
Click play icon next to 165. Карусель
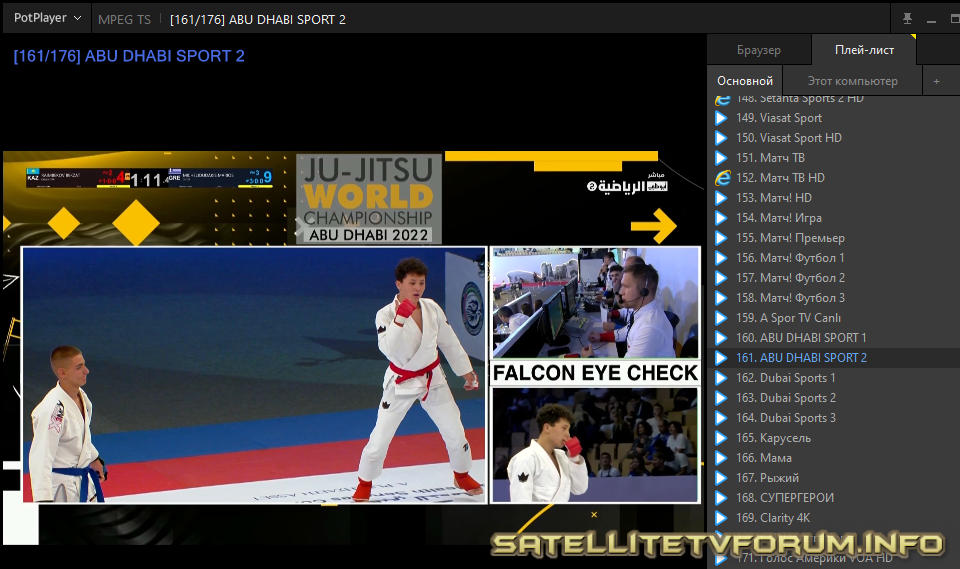coord(721,438)
